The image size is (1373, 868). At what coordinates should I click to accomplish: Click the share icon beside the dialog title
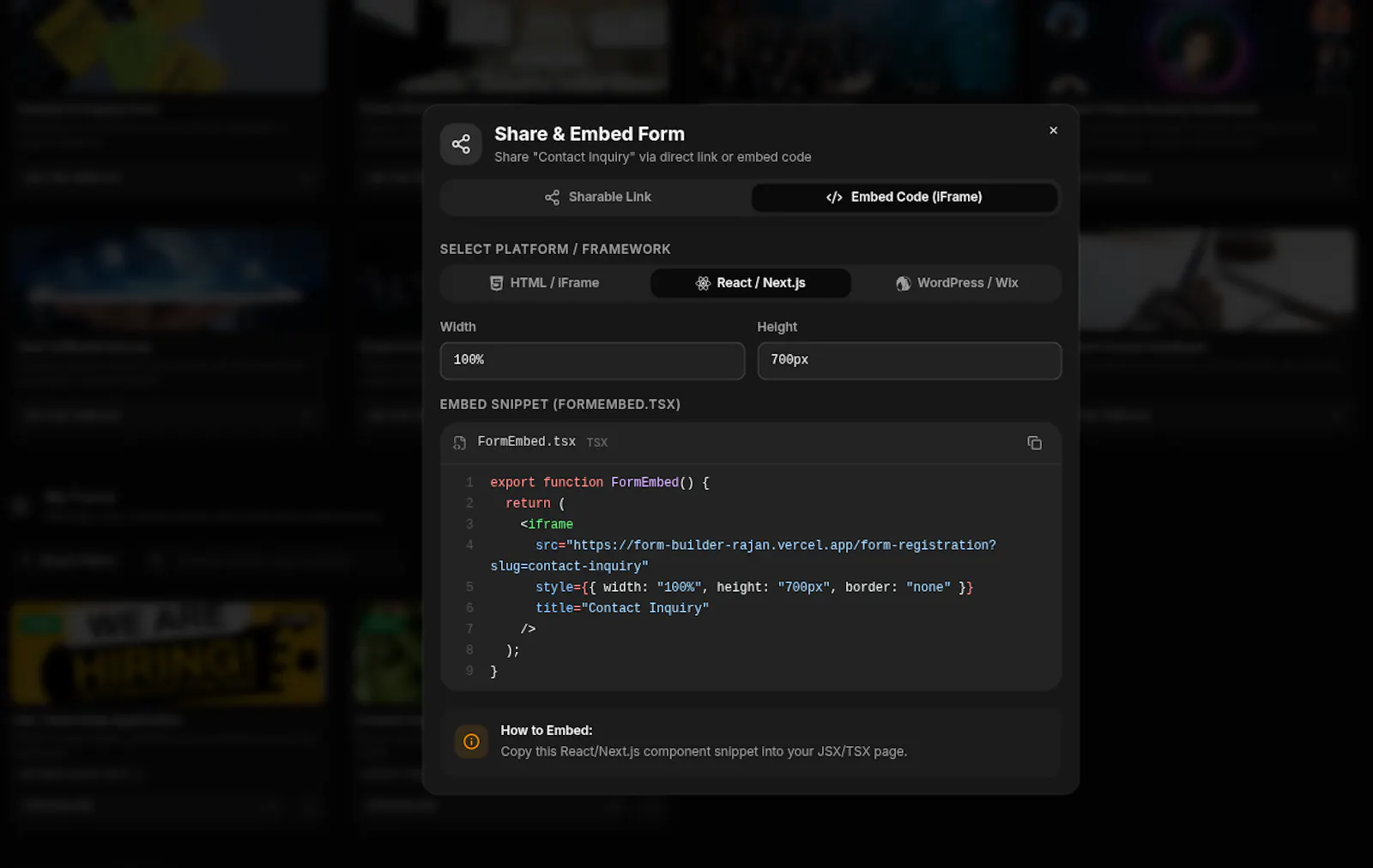coord(461,144)
